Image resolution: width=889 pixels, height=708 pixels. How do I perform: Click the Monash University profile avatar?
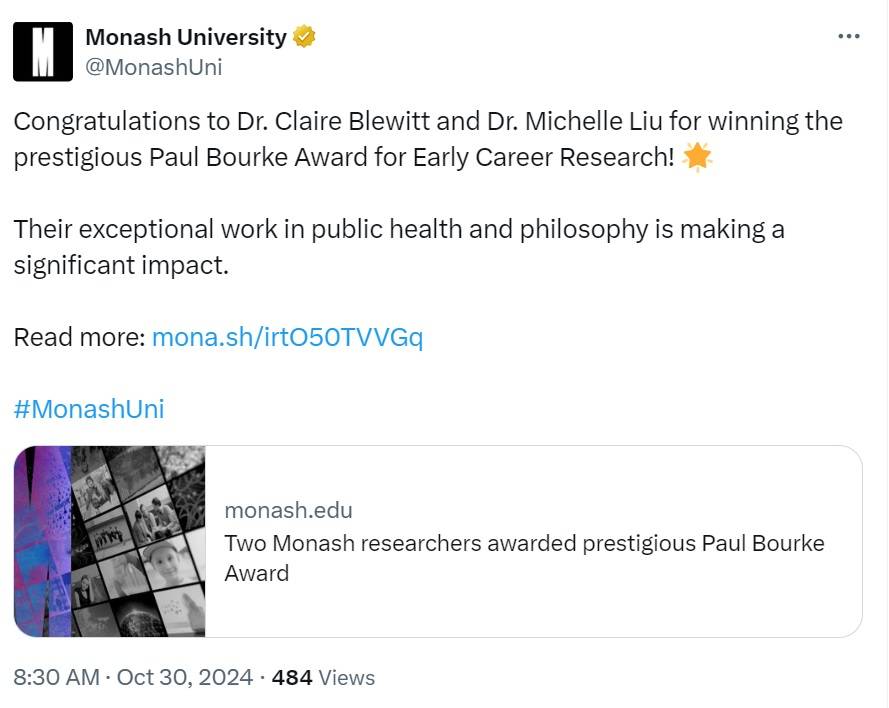pyautogui.click(x=43, y=52)
